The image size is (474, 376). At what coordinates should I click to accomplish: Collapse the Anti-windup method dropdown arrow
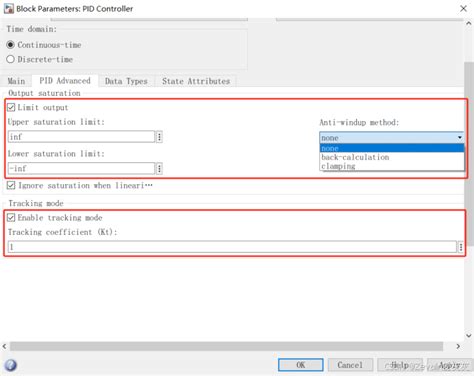460,138
